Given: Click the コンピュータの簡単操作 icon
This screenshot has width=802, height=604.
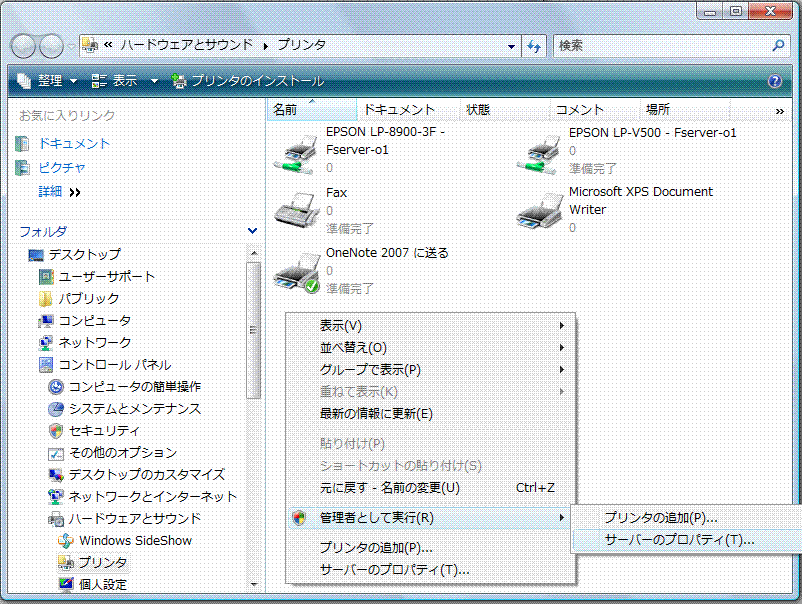Looking at the screenshot, I should pyautogui.click(x=56, y=387).
